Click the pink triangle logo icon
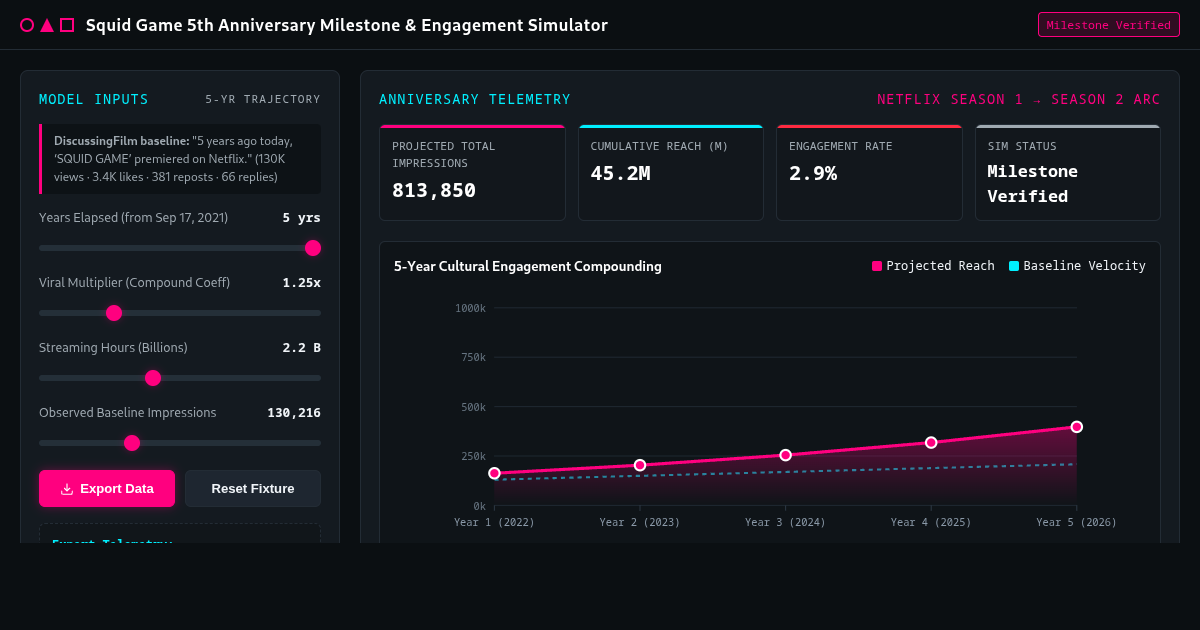1200x630 pixels. tap(47, 25)
